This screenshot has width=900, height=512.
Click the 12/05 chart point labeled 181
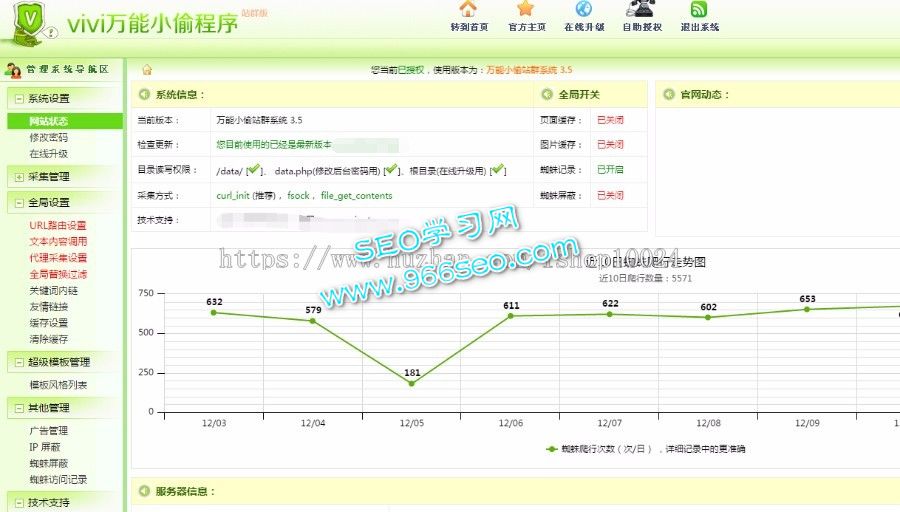pyautogui.click(x=412, y=383)
